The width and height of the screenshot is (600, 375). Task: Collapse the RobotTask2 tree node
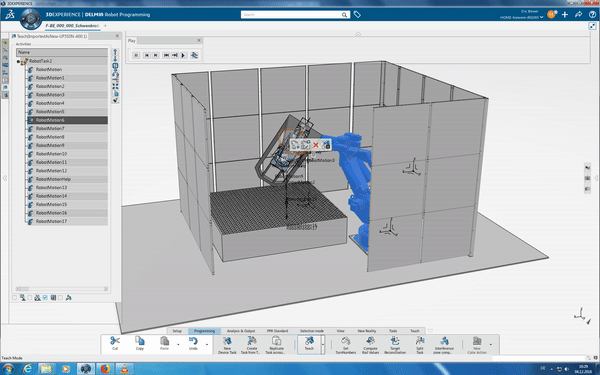click(18, 61)
